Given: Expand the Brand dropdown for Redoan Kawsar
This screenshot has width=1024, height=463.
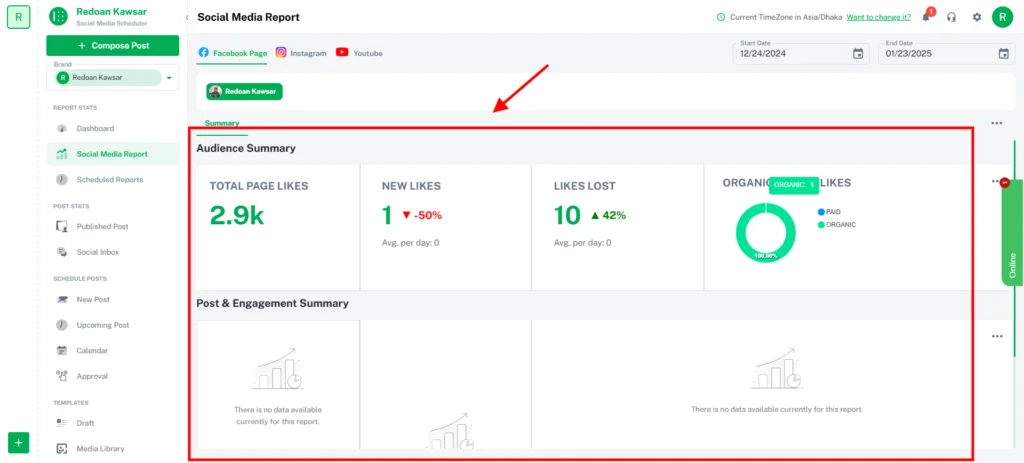Looking at the screenshot, I should [x=169, y=77].
